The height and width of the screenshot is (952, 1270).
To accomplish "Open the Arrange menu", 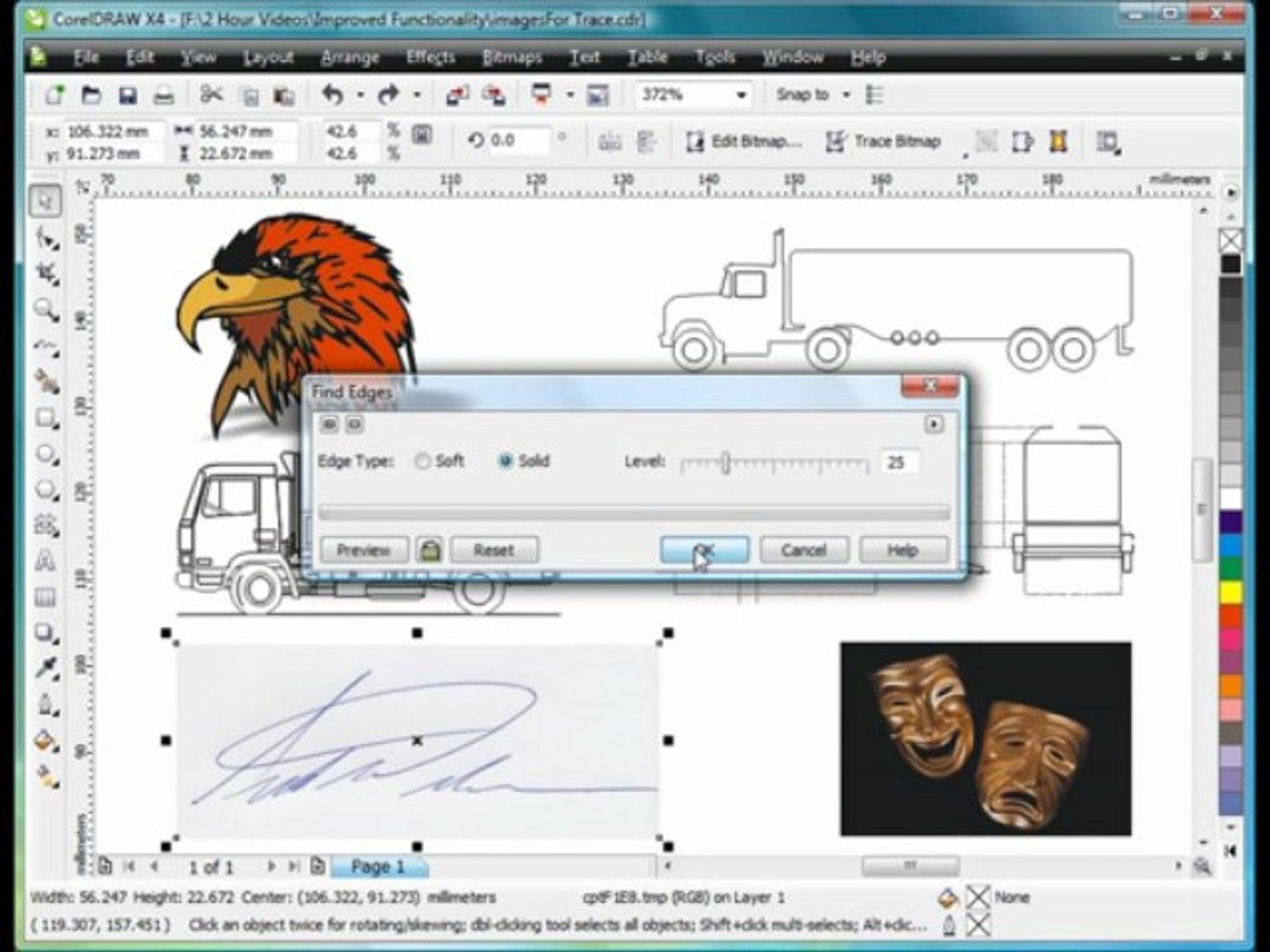I will [x=349, y=57].
